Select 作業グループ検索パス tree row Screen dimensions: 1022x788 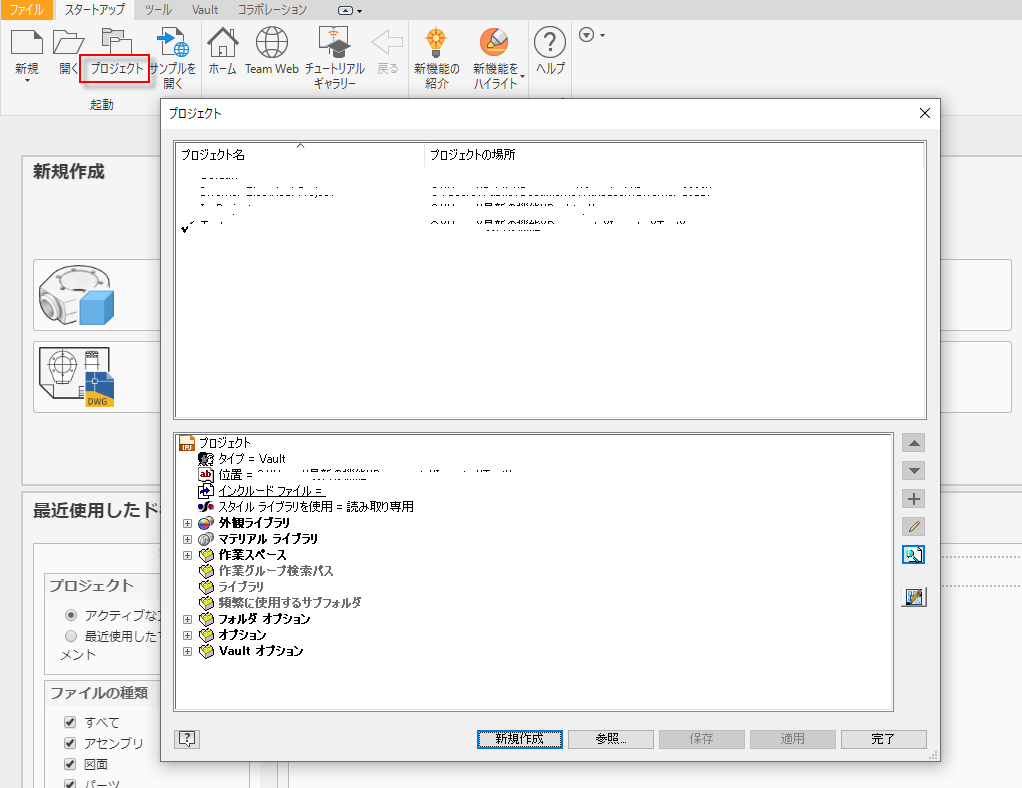pos(267,571)
